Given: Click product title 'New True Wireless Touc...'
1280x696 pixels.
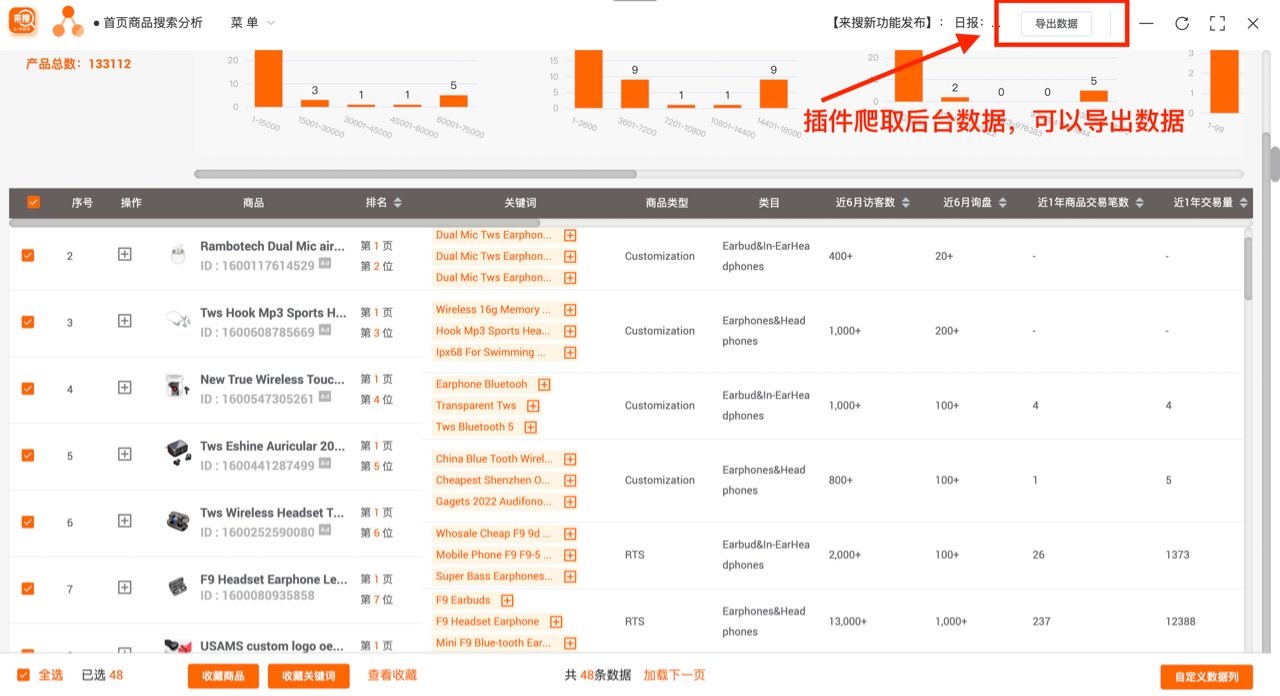Looking at the screenshot, I should 272,379.
